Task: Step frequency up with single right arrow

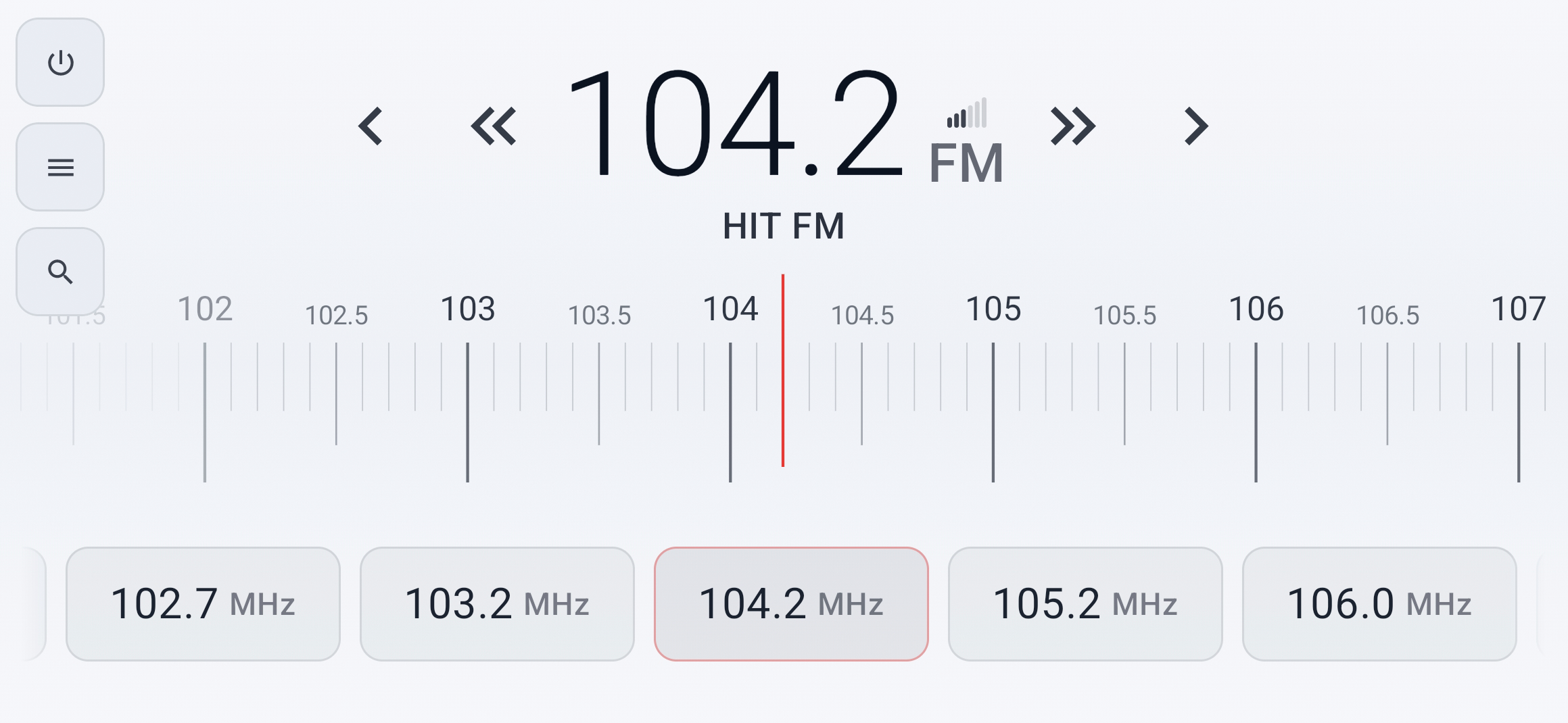Action: tap(1196, 126)
